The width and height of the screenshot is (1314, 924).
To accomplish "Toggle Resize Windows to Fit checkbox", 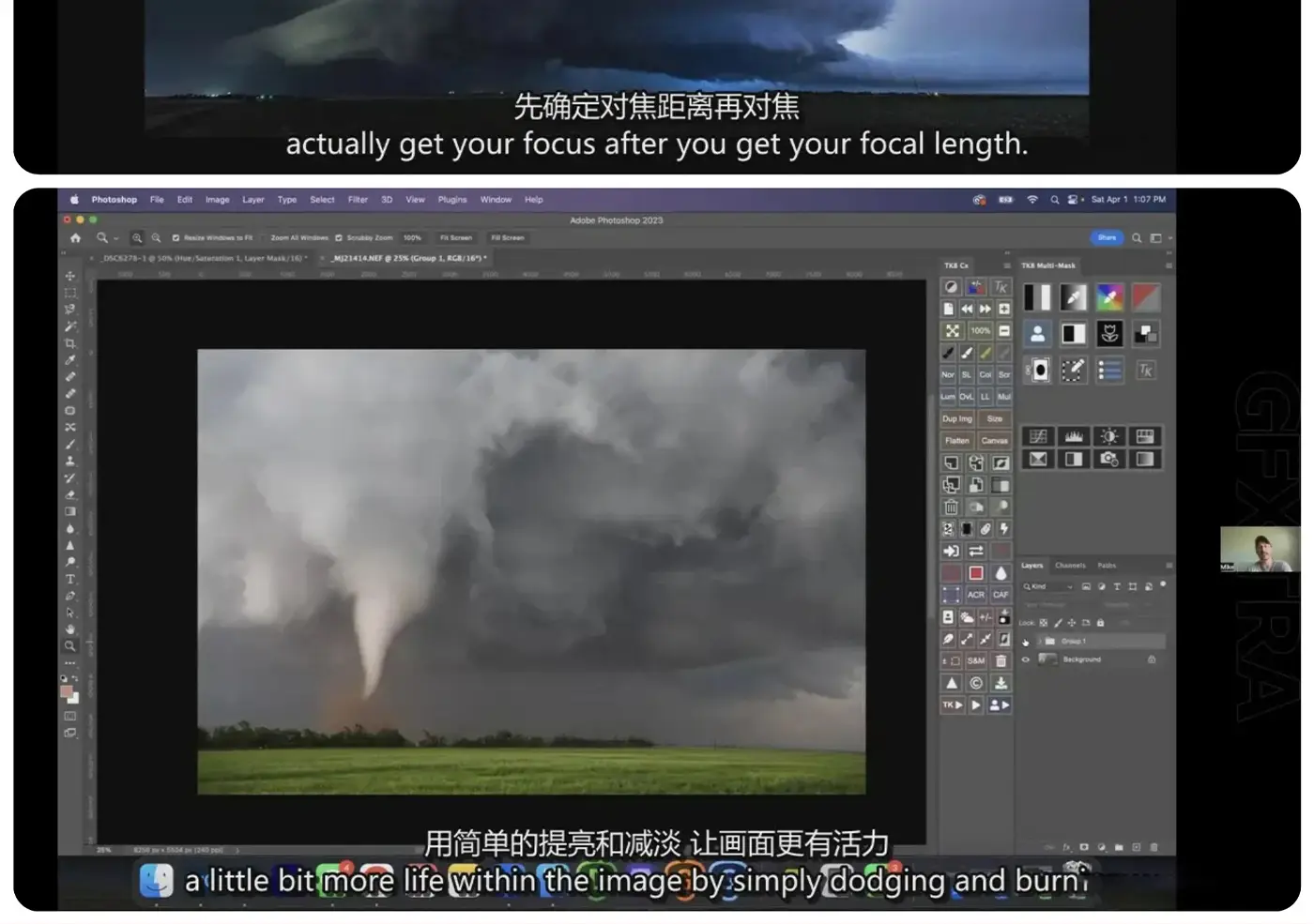I will (176, 238).
